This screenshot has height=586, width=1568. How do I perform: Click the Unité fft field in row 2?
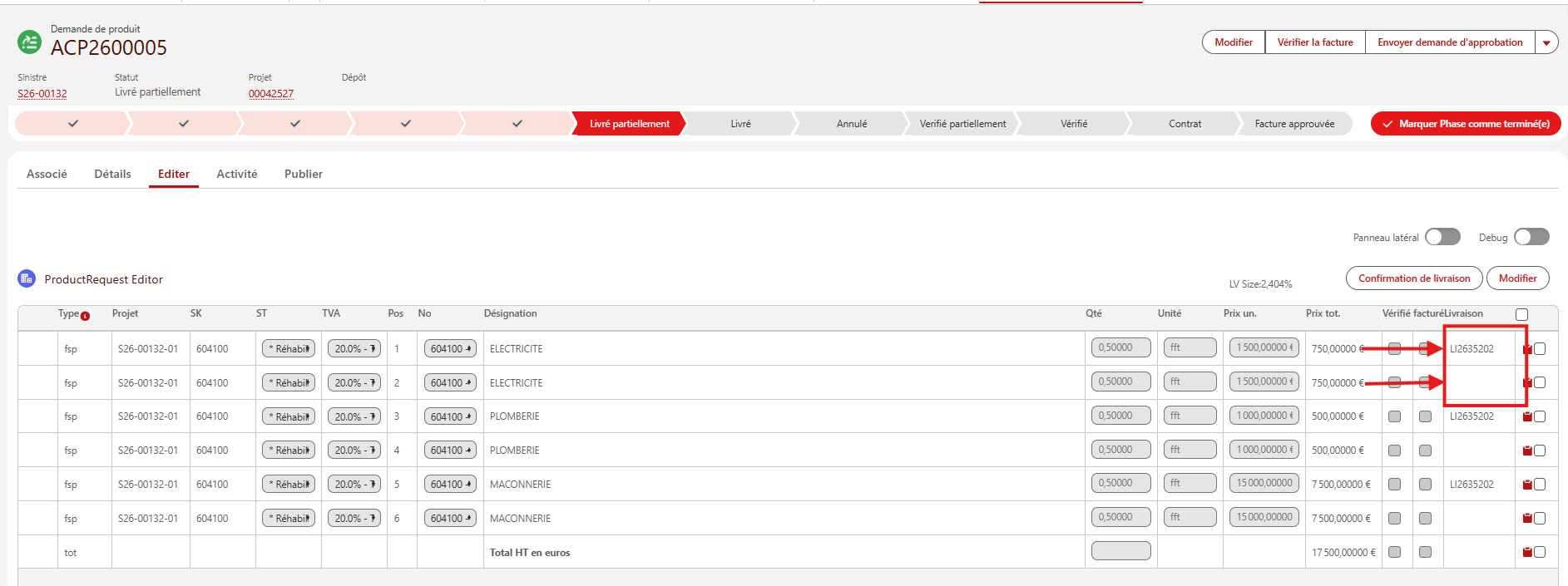[x=1190, y=382]
